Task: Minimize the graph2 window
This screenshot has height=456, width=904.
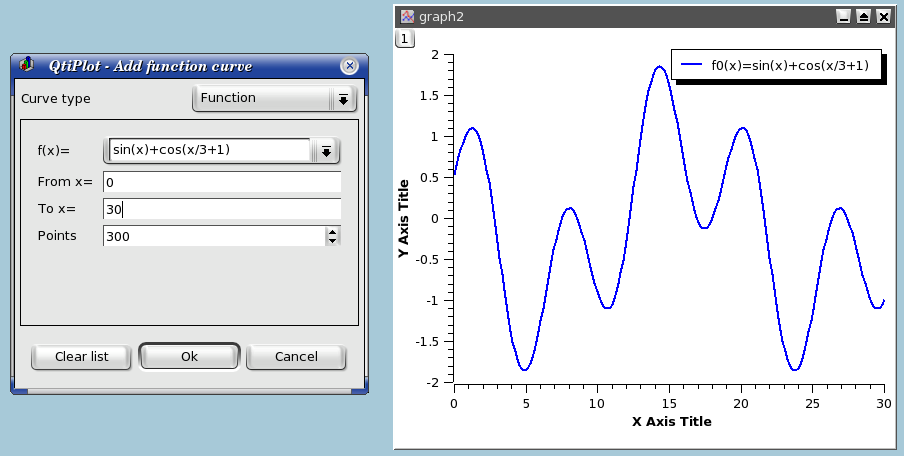Action: (844, 16)
